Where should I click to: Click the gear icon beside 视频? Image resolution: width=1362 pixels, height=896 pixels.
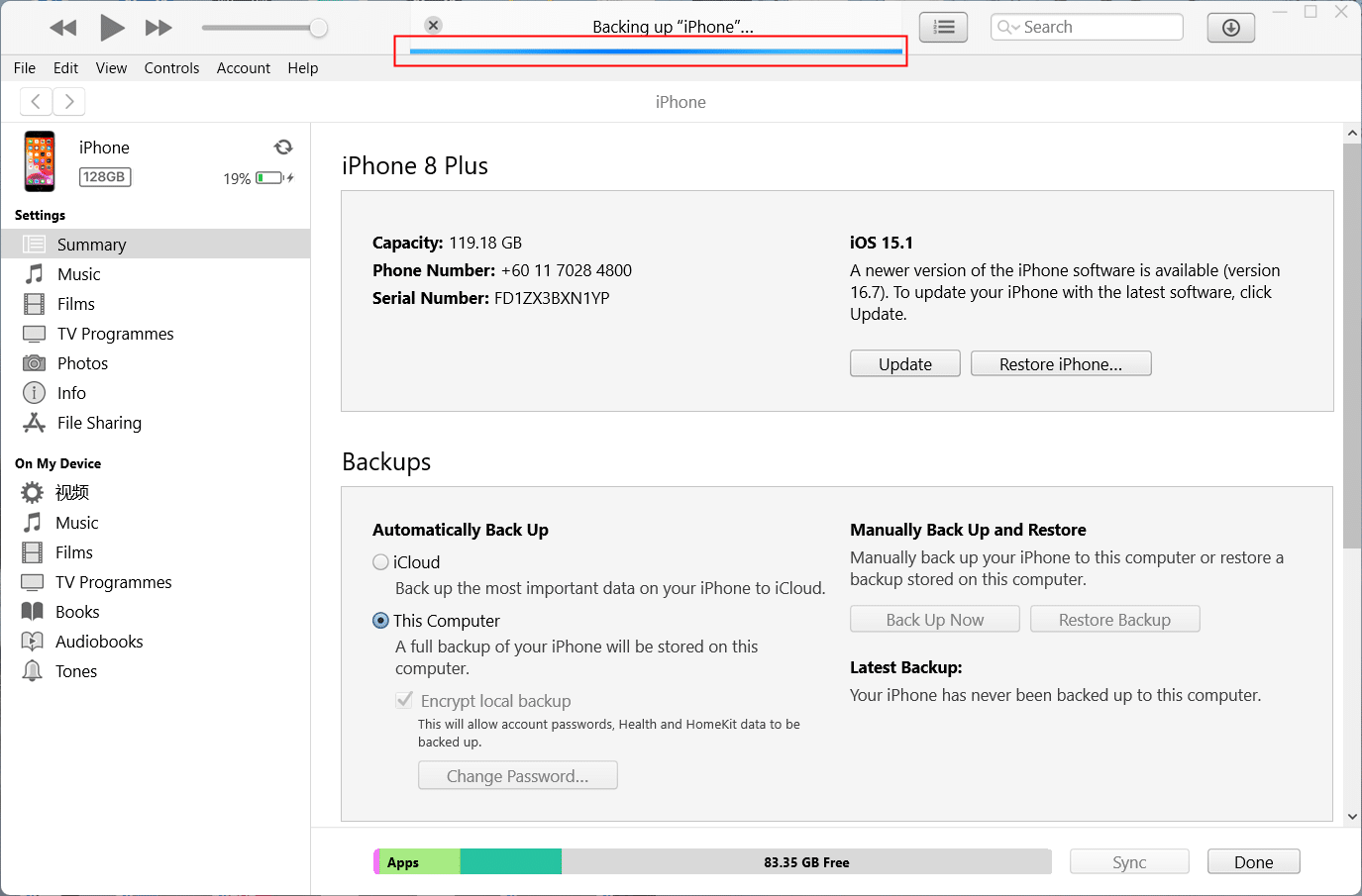33,492
